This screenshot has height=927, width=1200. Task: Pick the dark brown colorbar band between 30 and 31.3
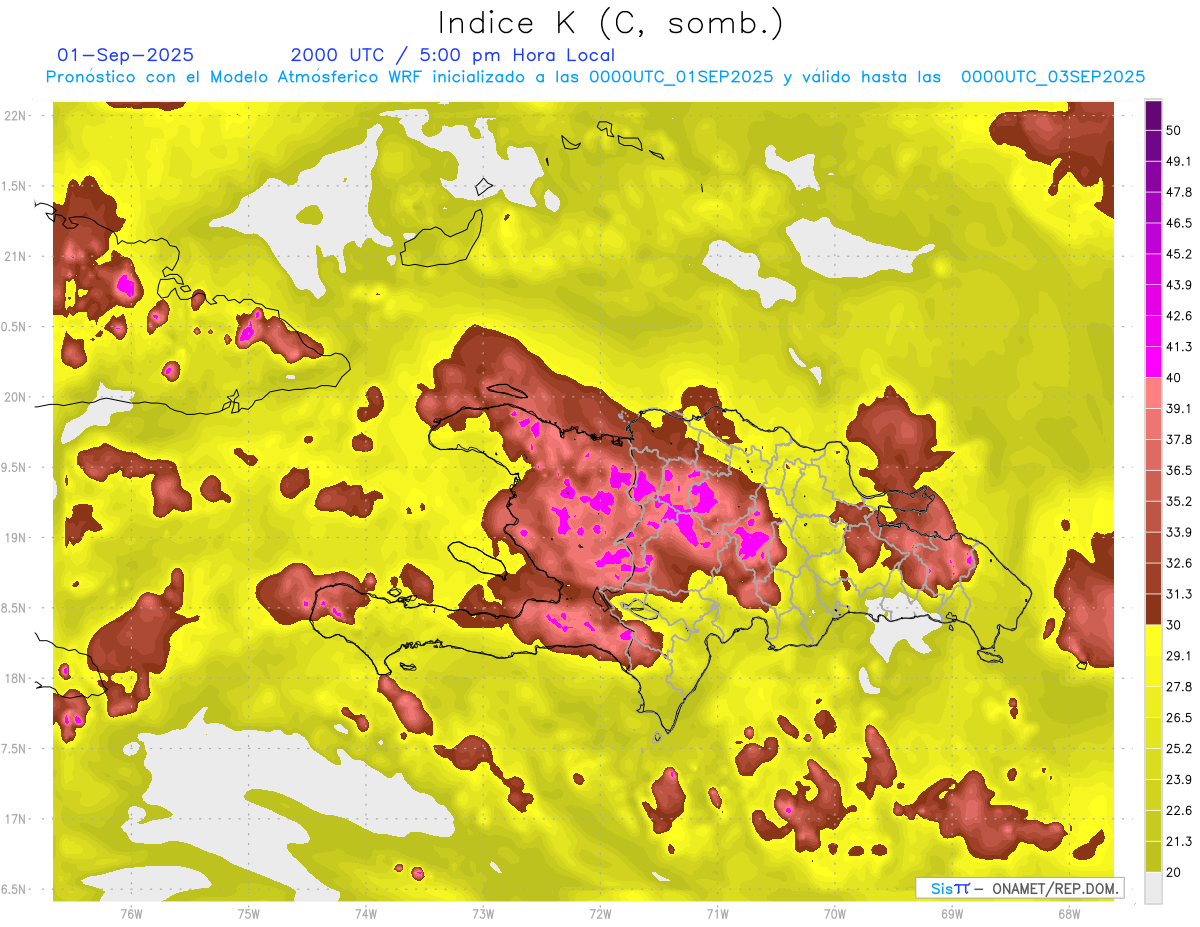click(1153, 609)
